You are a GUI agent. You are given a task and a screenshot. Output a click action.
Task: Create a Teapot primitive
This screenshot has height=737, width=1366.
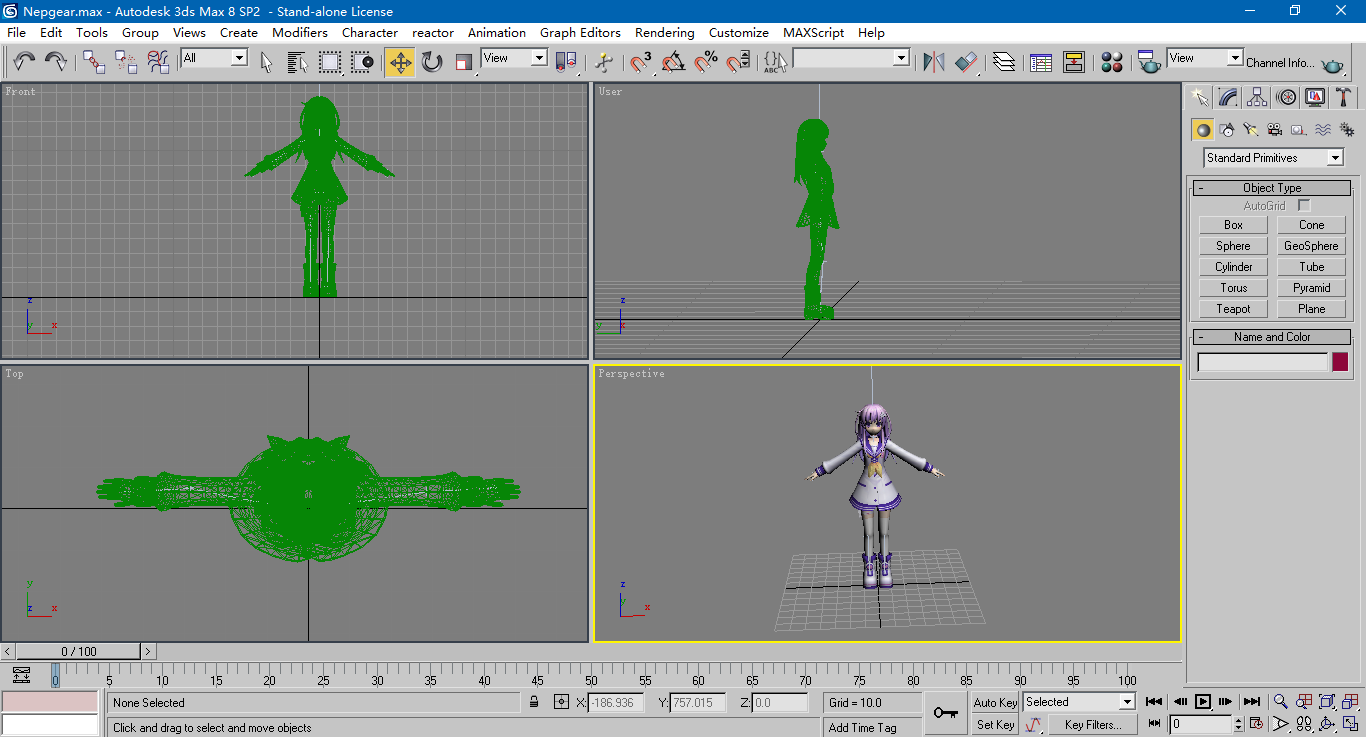tap(1233, 309)
